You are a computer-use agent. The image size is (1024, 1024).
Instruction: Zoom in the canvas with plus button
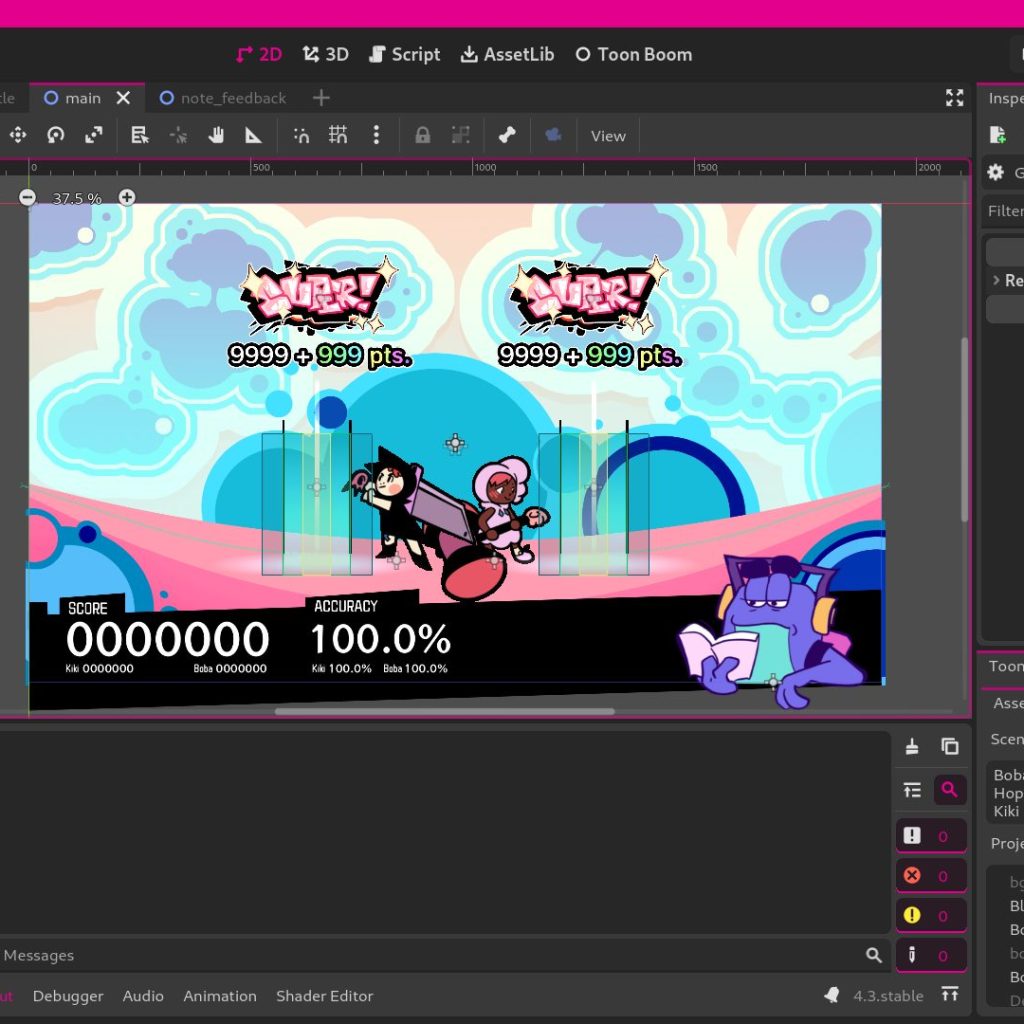pos(127,197)
